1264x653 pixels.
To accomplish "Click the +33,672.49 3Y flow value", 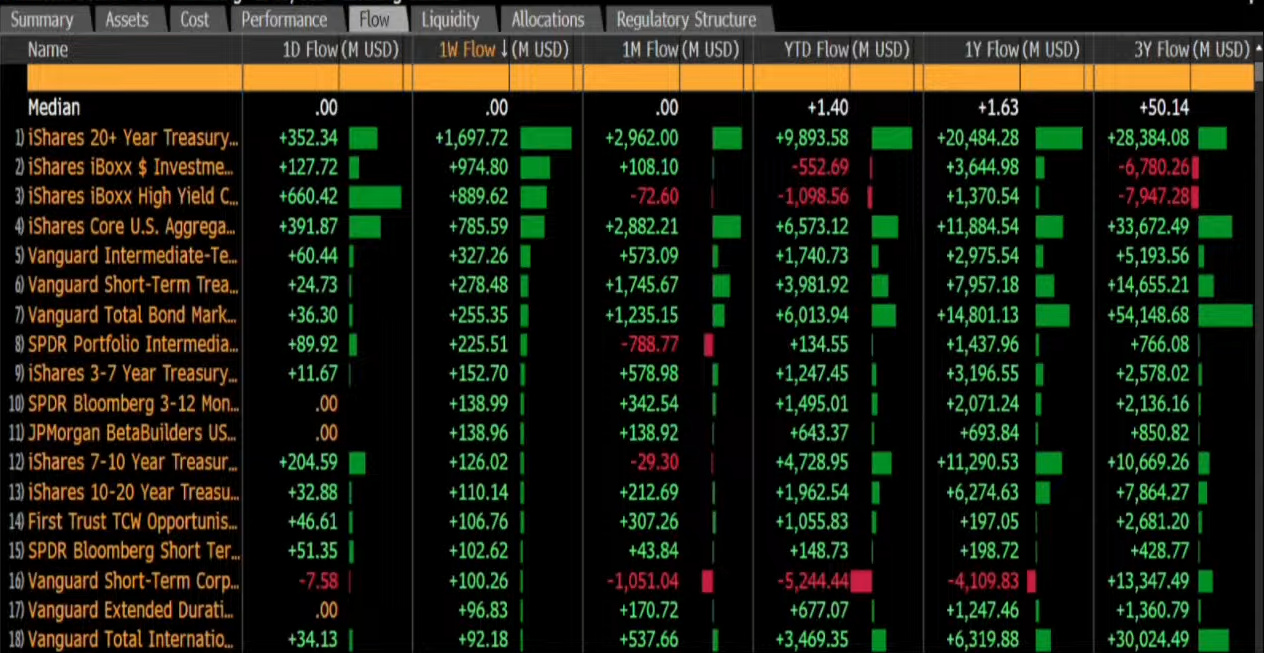I will pyautogui.click(x=1147, y=226).
